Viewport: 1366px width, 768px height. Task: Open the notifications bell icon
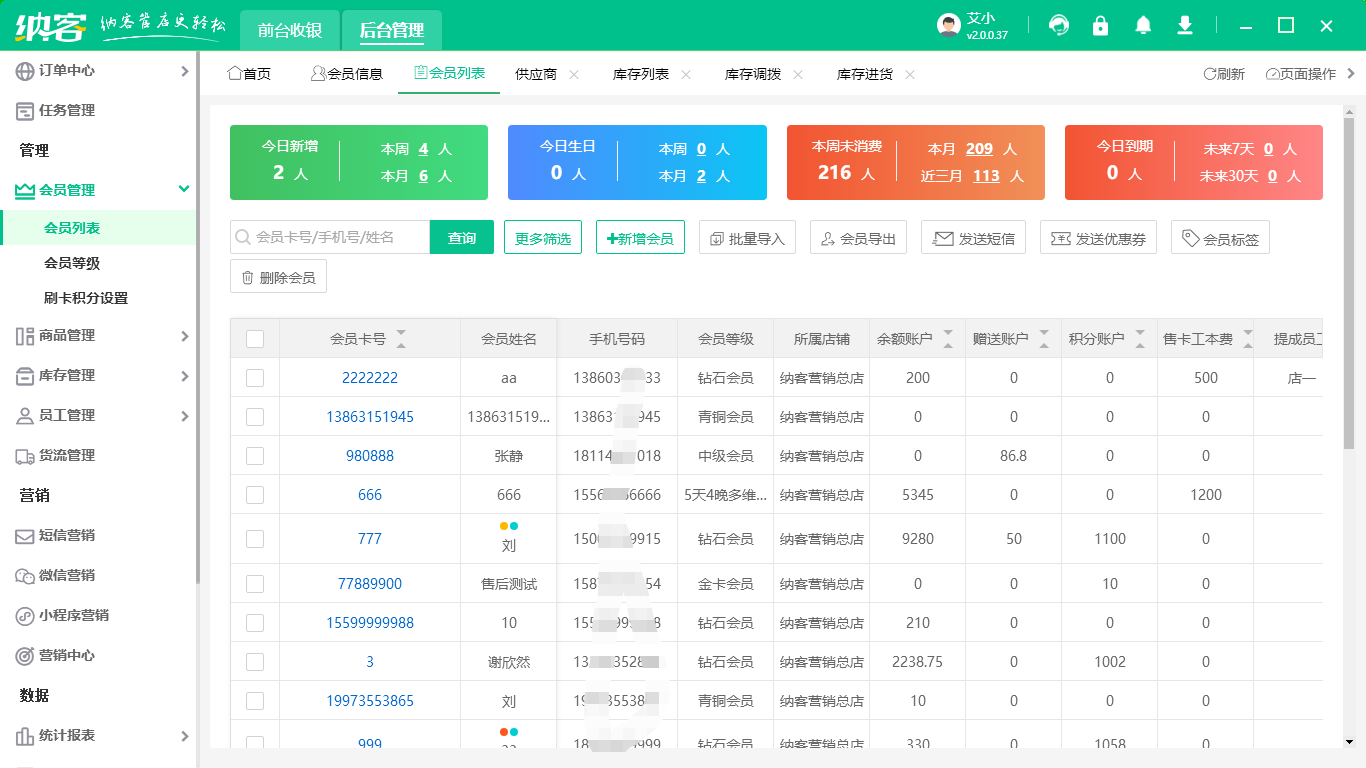coord(1143,26)
